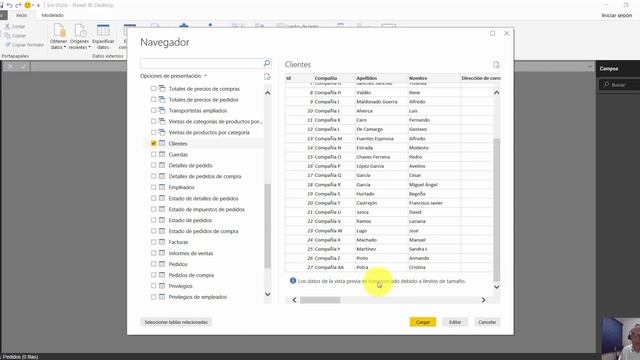This screenshot has width=640, height=360.
Task: Click the yellow smiley feedback icon
Action: 28,5
